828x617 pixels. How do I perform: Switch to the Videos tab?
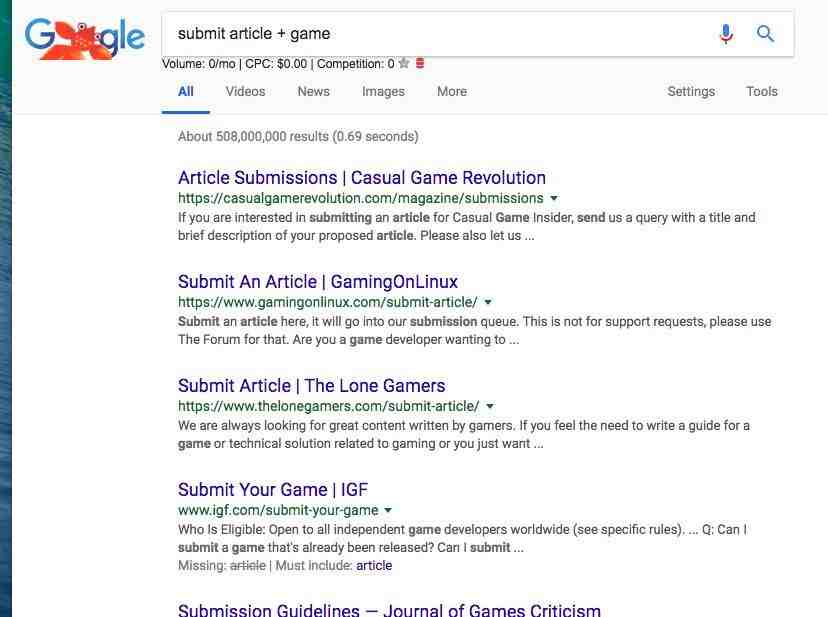pos(245,91)
